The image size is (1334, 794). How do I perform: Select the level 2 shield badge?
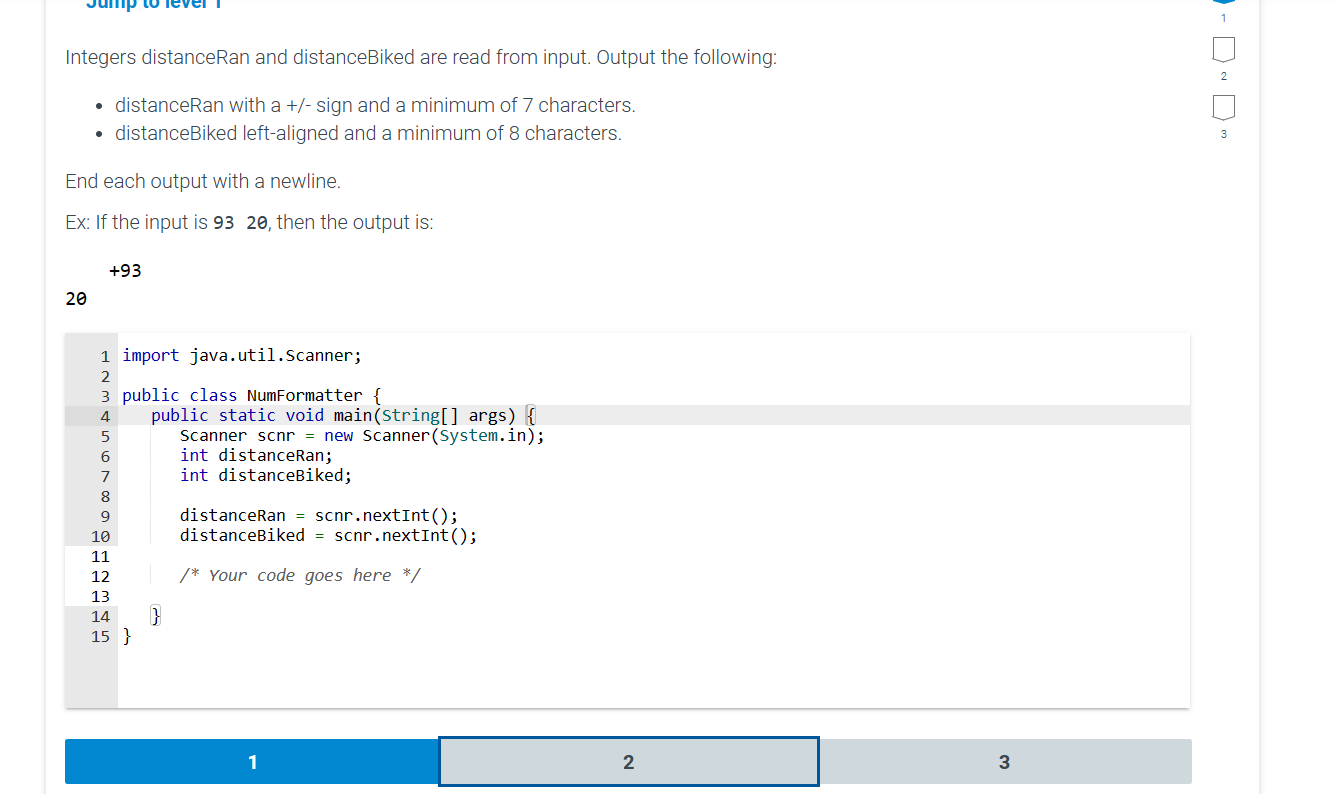click(1224, 50)
